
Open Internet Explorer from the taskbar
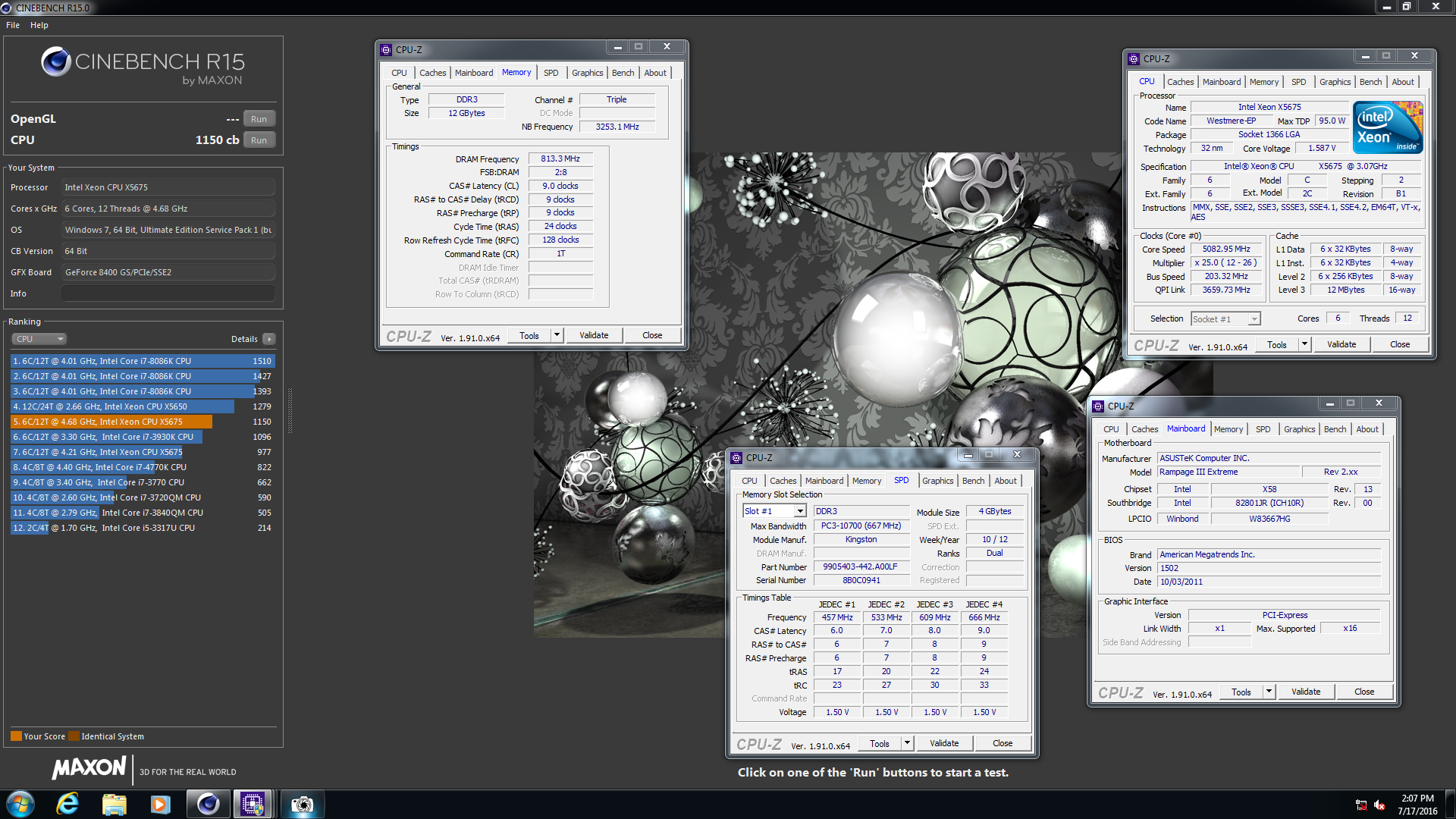click(67, 804)
